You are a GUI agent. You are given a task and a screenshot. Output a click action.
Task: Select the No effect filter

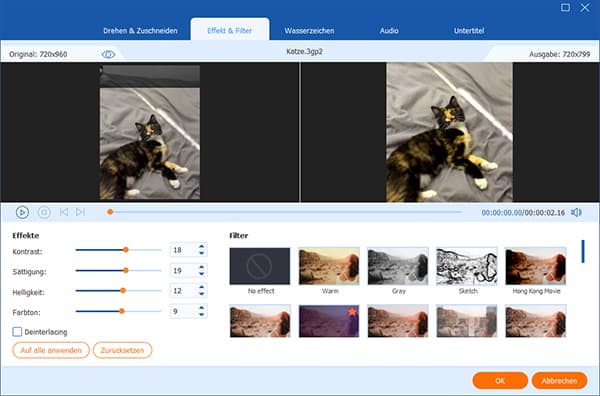[x=260, y=266]
